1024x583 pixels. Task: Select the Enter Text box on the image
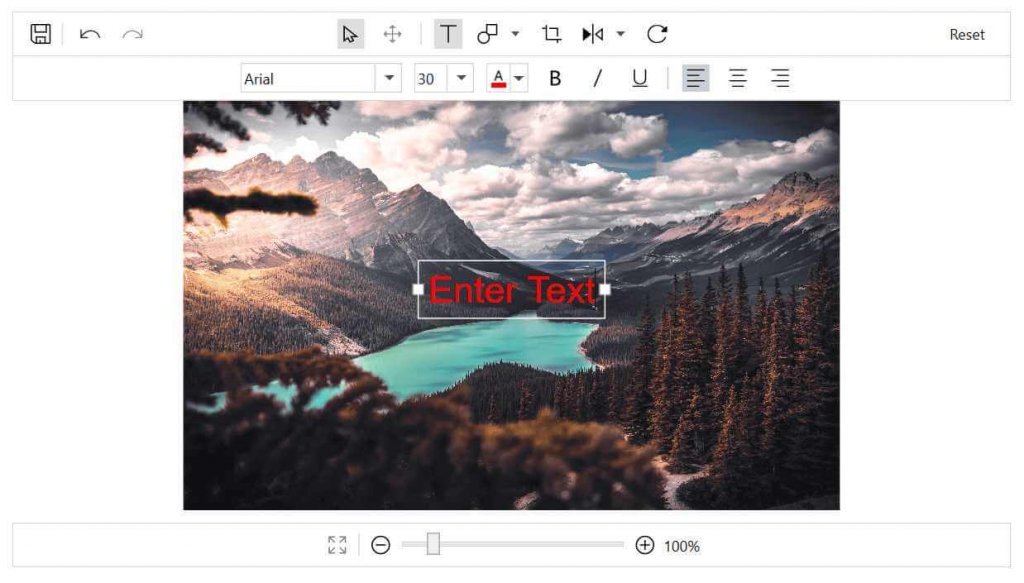pos(511,290)
